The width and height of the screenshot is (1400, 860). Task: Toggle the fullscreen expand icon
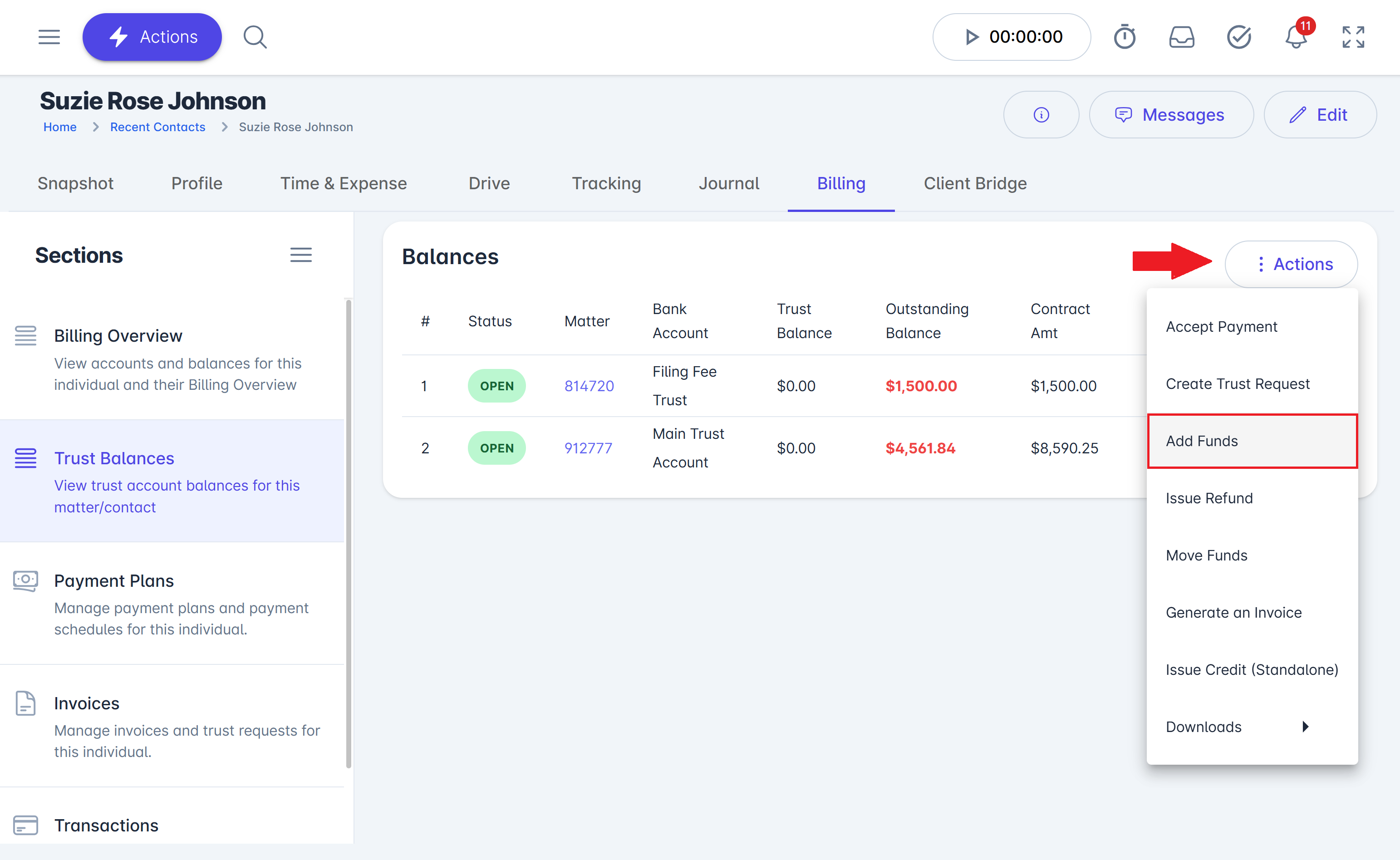(1353, 37)
